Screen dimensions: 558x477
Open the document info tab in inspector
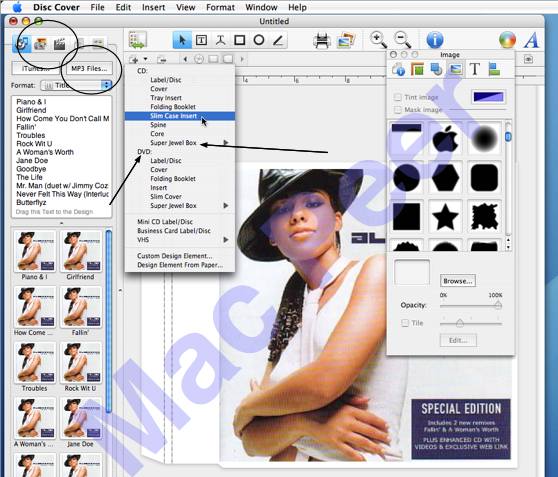coord(399,69)
